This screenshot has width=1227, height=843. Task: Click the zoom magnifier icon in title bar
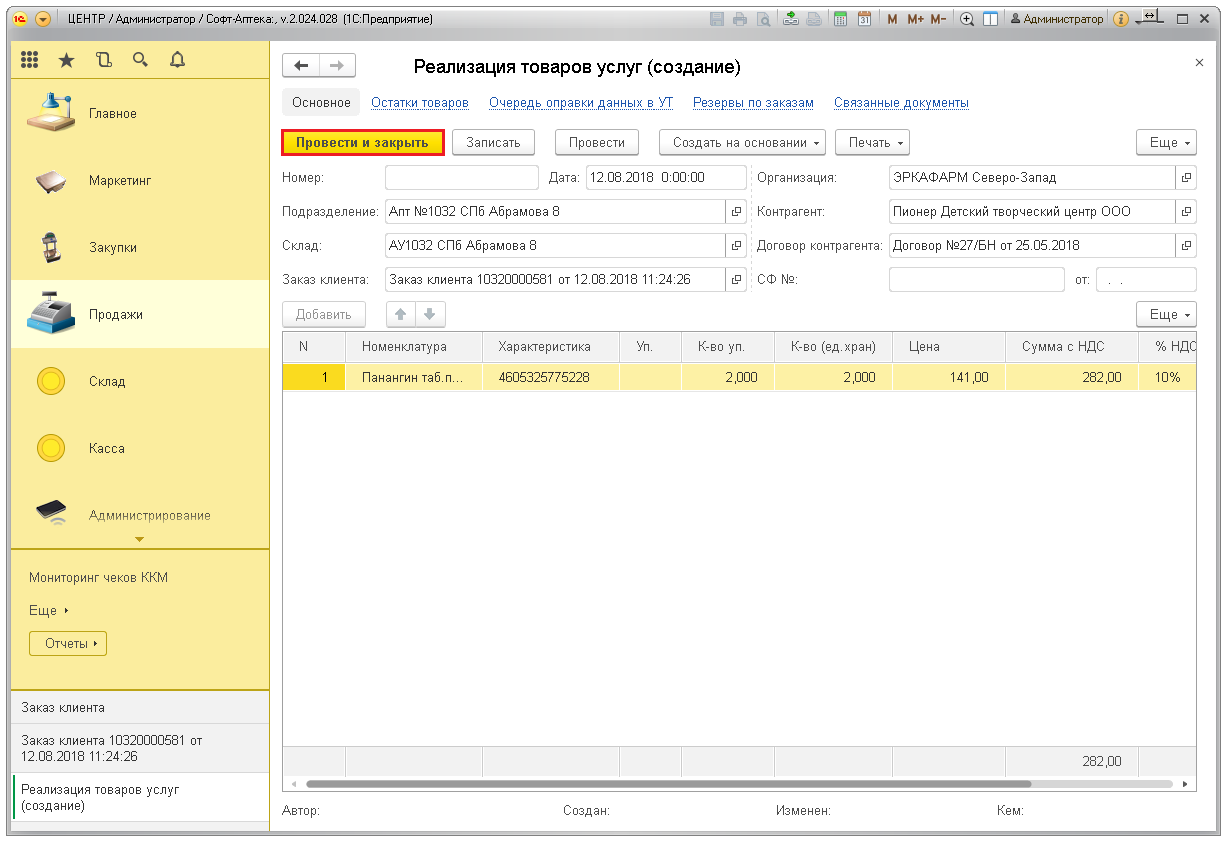[x=967, y=19]
